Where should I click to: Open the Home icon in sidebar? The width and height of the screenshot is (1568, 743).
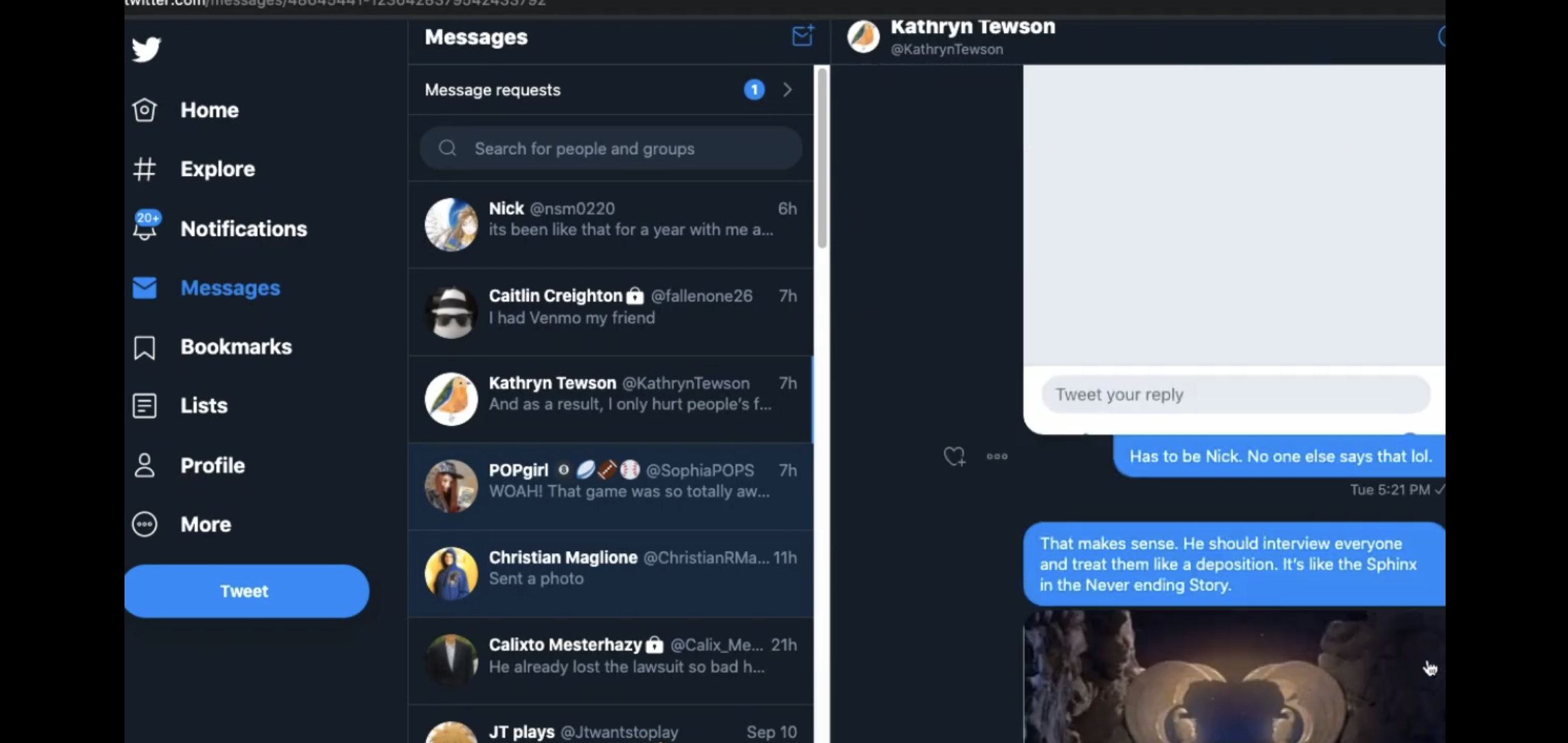pos(144,110)
